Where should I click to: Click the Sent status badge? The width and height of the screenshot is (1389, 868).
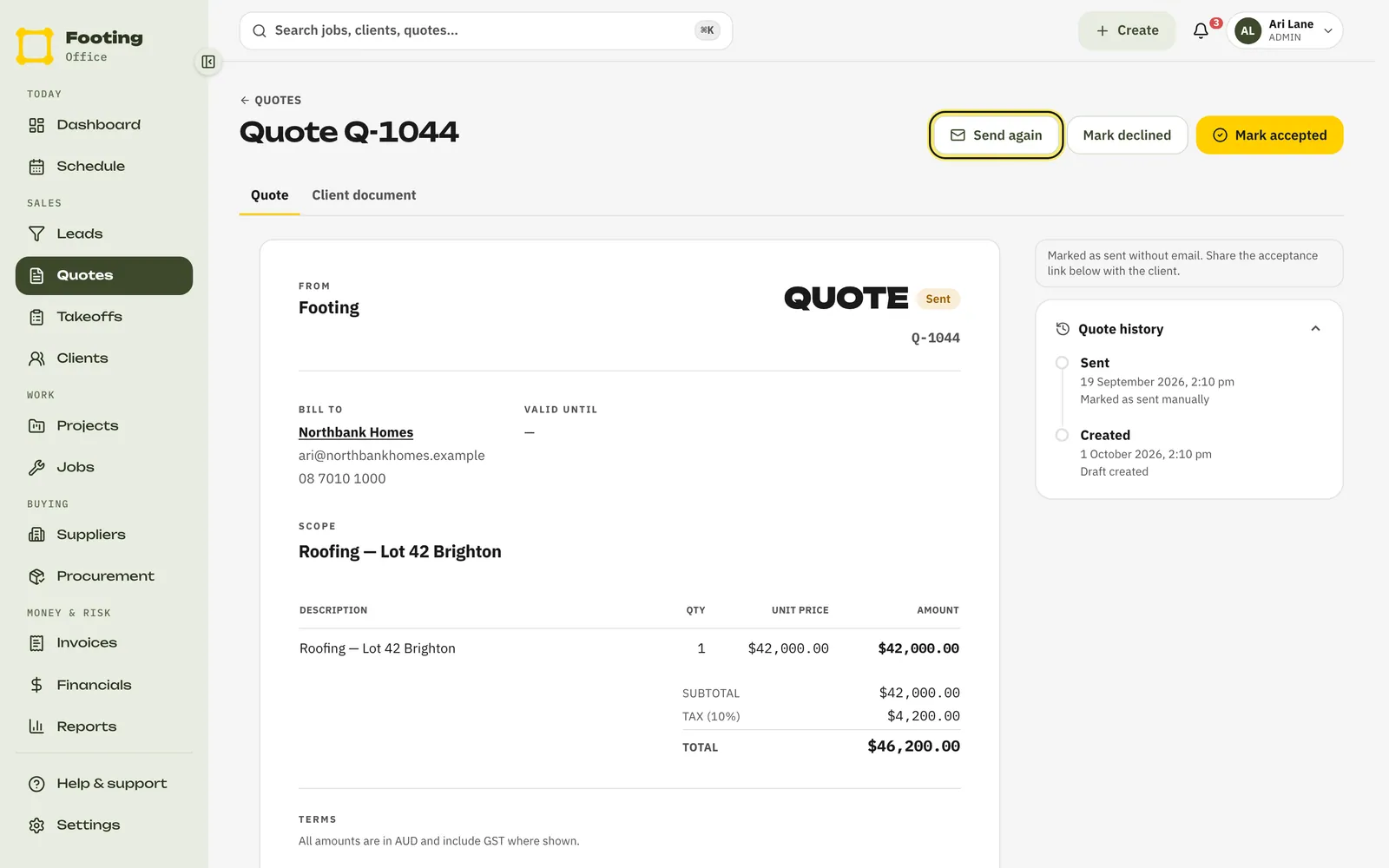[x=938, y=299]
